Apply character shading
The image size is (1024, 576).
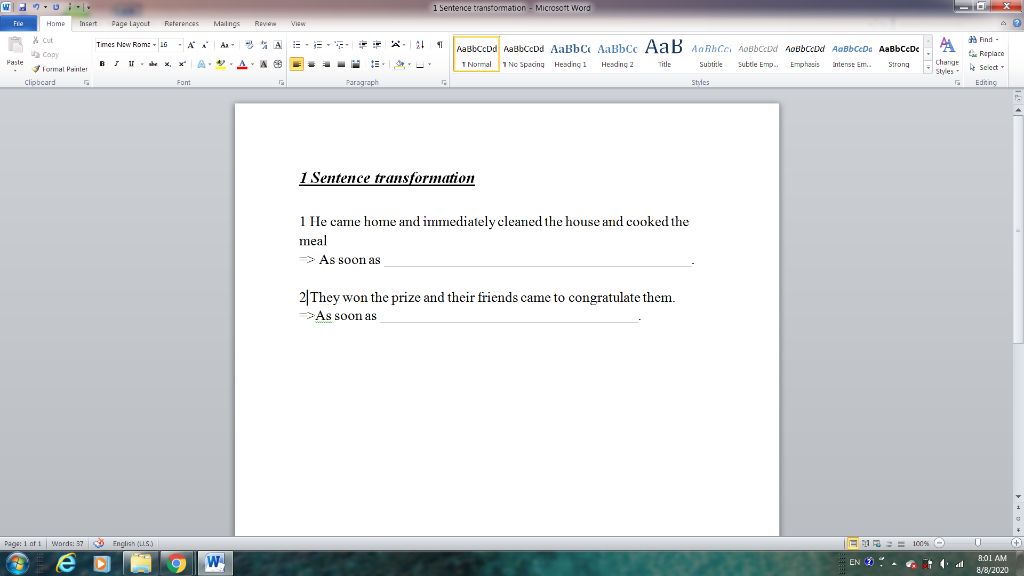click(263, 64)
